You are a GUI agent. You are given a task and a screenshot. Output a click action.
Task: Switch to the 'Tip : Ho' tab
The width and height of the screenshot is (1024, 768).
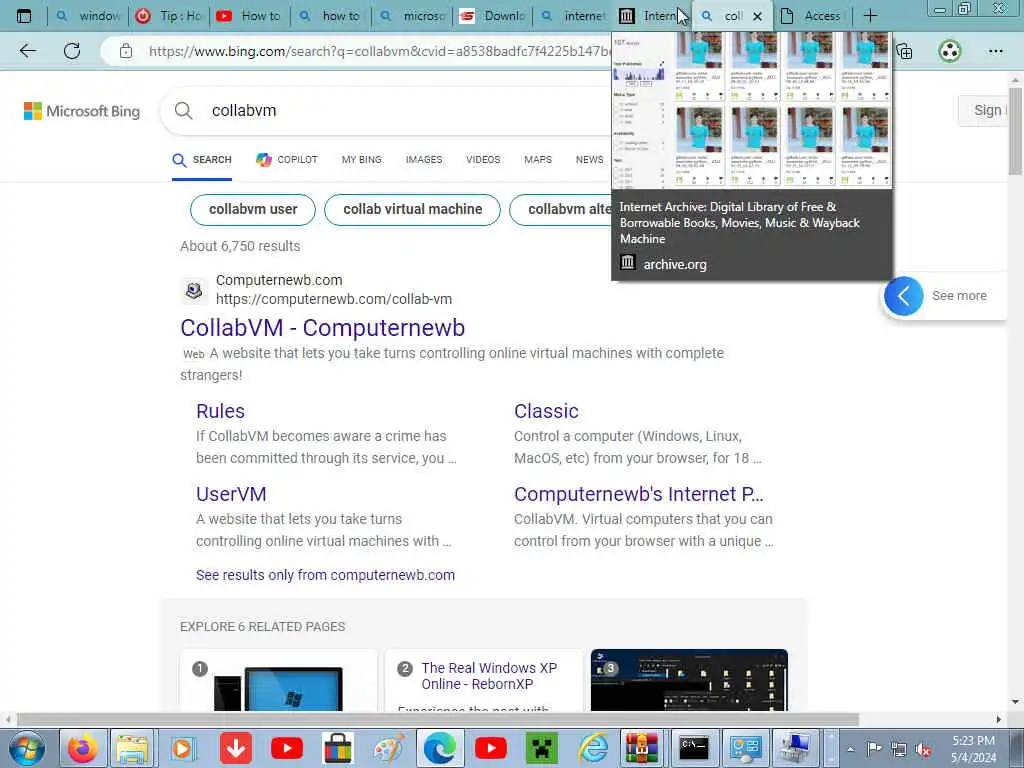[170, 16]
